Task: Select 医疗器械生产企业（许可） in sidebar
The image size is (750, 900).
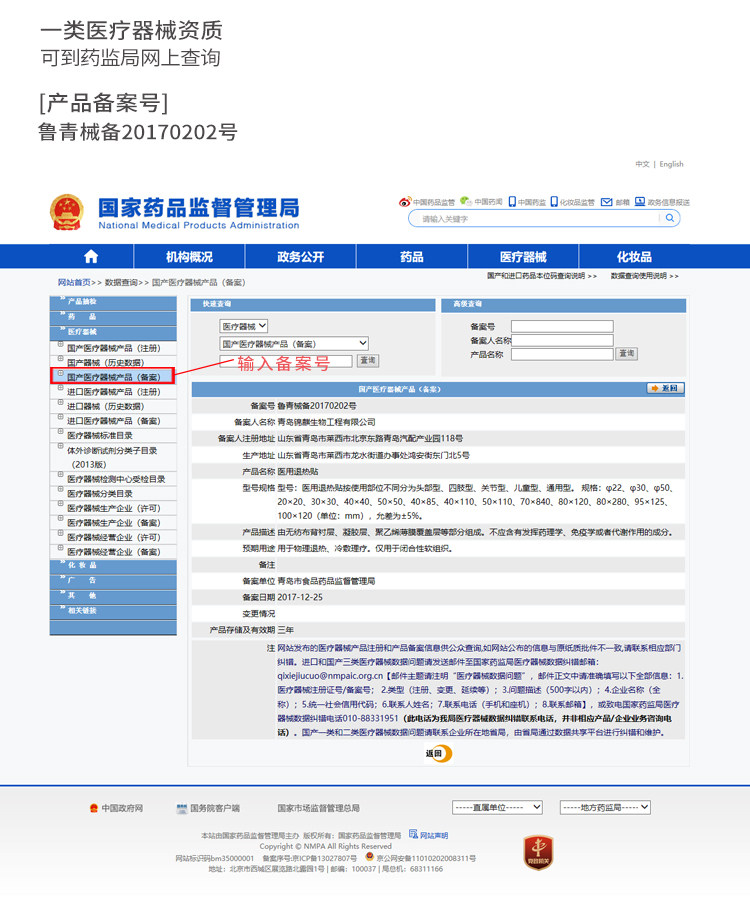Action: [x=114, y=508]
